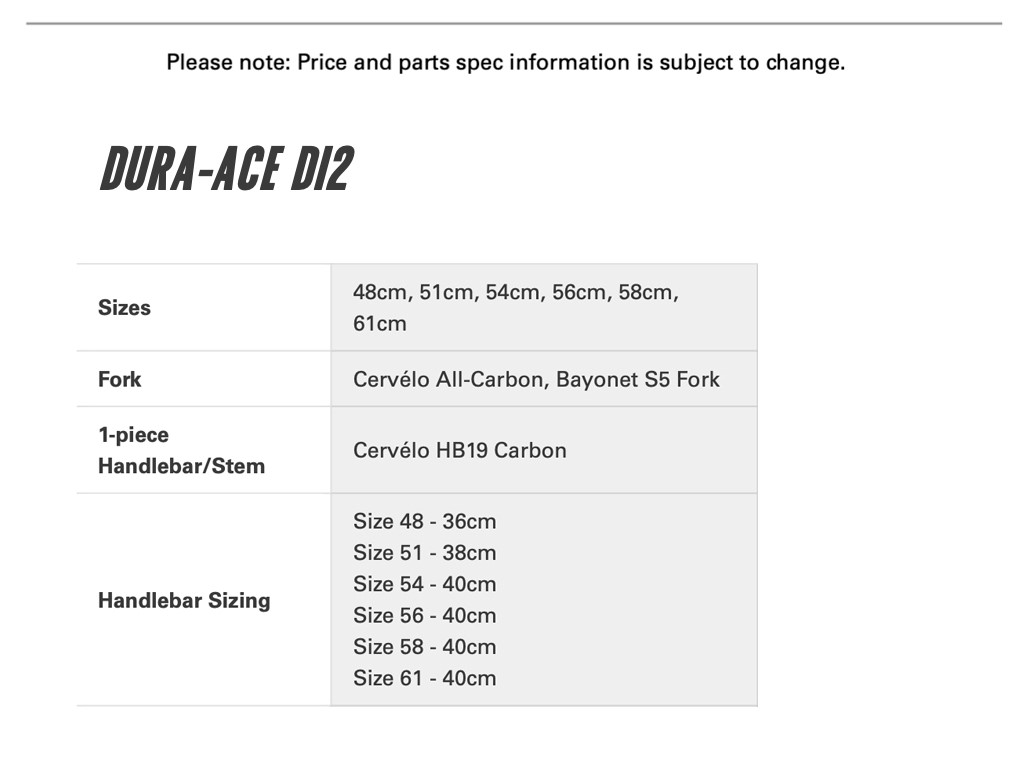Select the Sizes row label

point(124,308)
